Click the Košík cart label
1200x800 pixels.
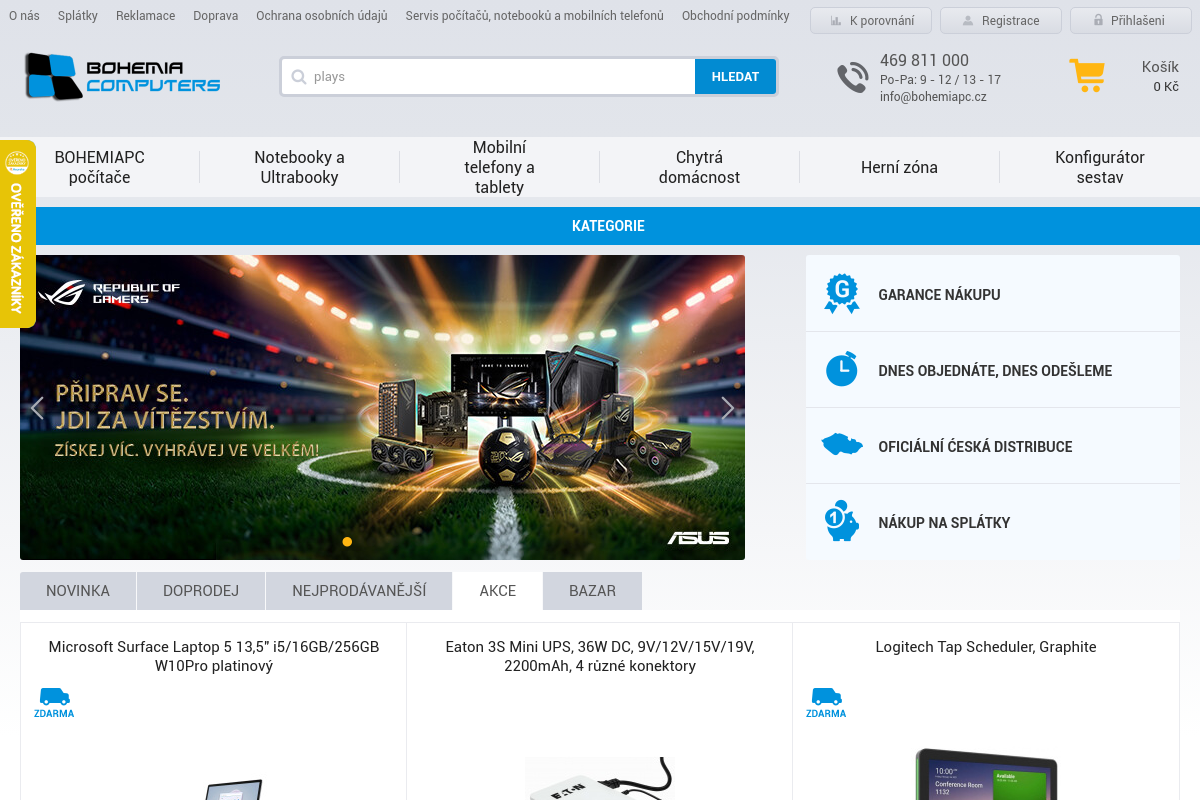pyautogui.click(x=1160, y=67)
